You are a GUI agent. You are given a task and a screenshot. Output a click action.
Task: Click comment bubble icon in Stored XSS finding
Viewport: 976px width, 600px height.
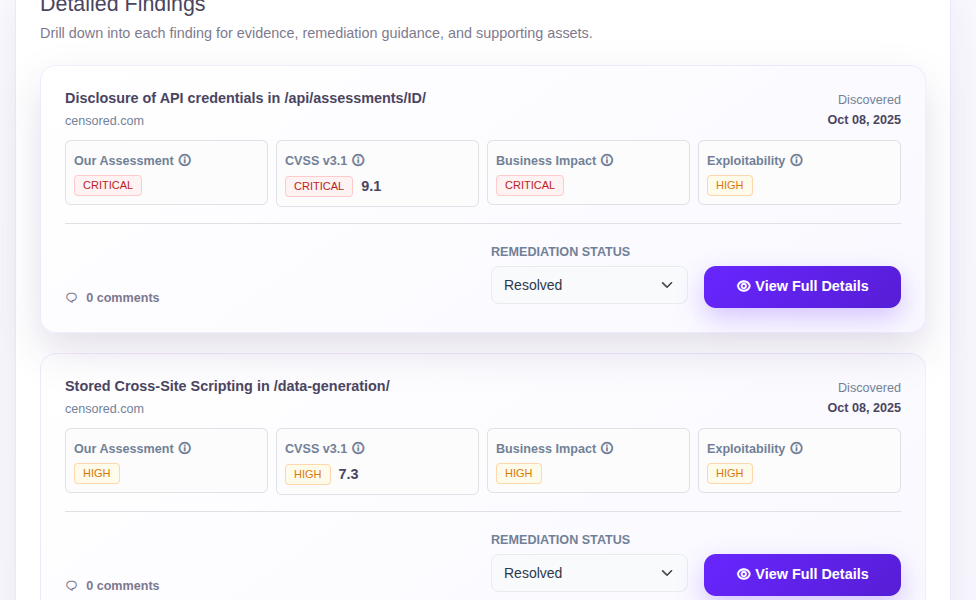click(x=71, y=586)
